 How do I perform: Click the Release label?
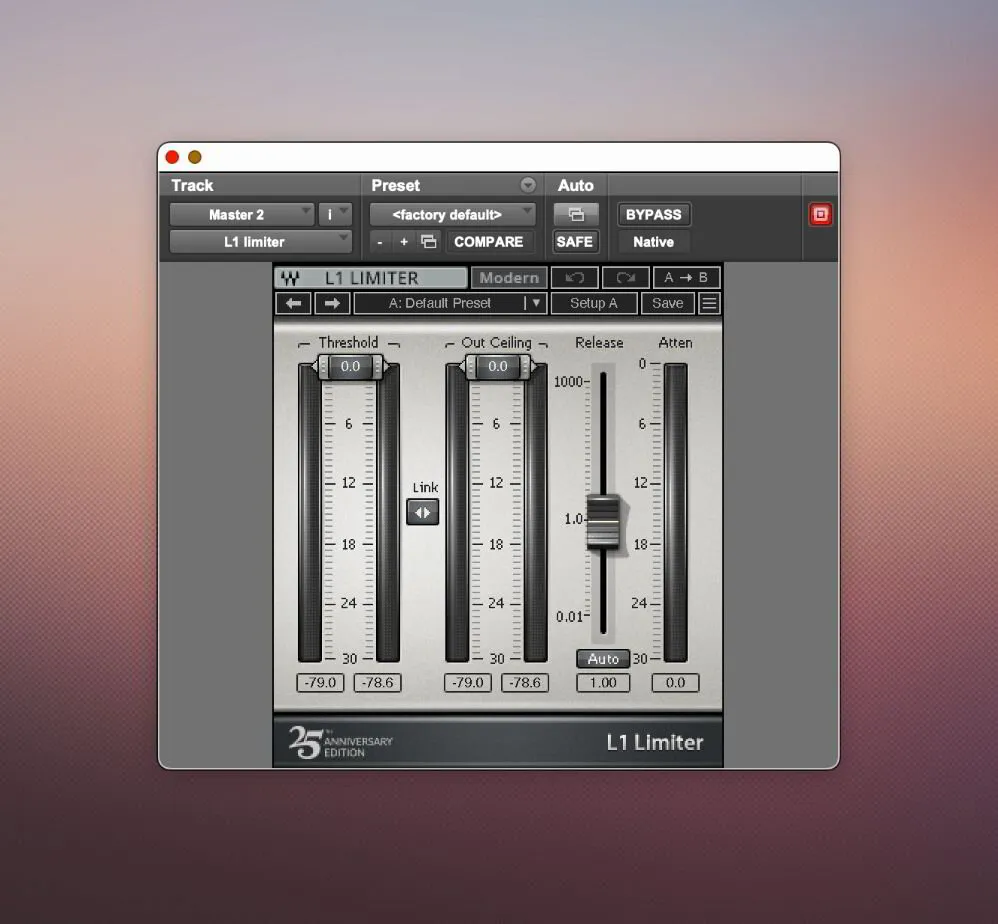599,342
